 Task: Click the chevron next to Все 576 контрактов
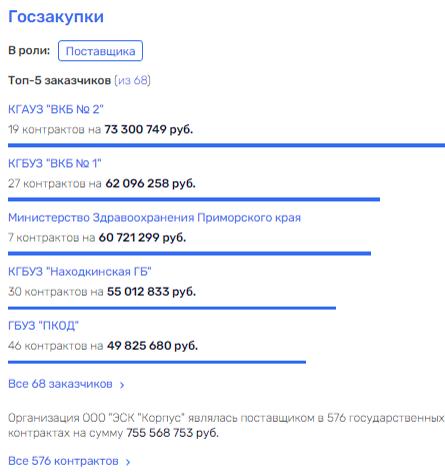point(128,462)
